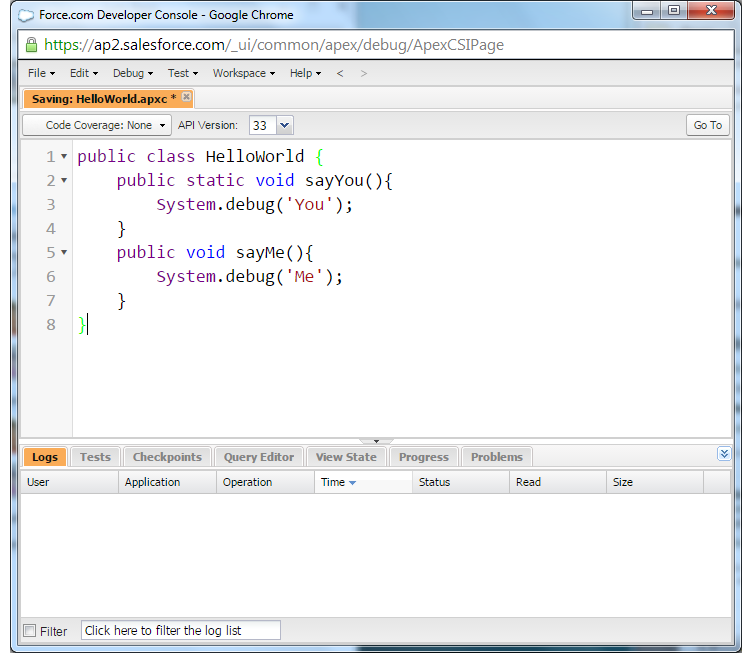This screenshot has height=653, width=753.
Task: Collapse the bottom panel using the double-chevron icon
Action: pyautogui.click(x=724, y=454)
